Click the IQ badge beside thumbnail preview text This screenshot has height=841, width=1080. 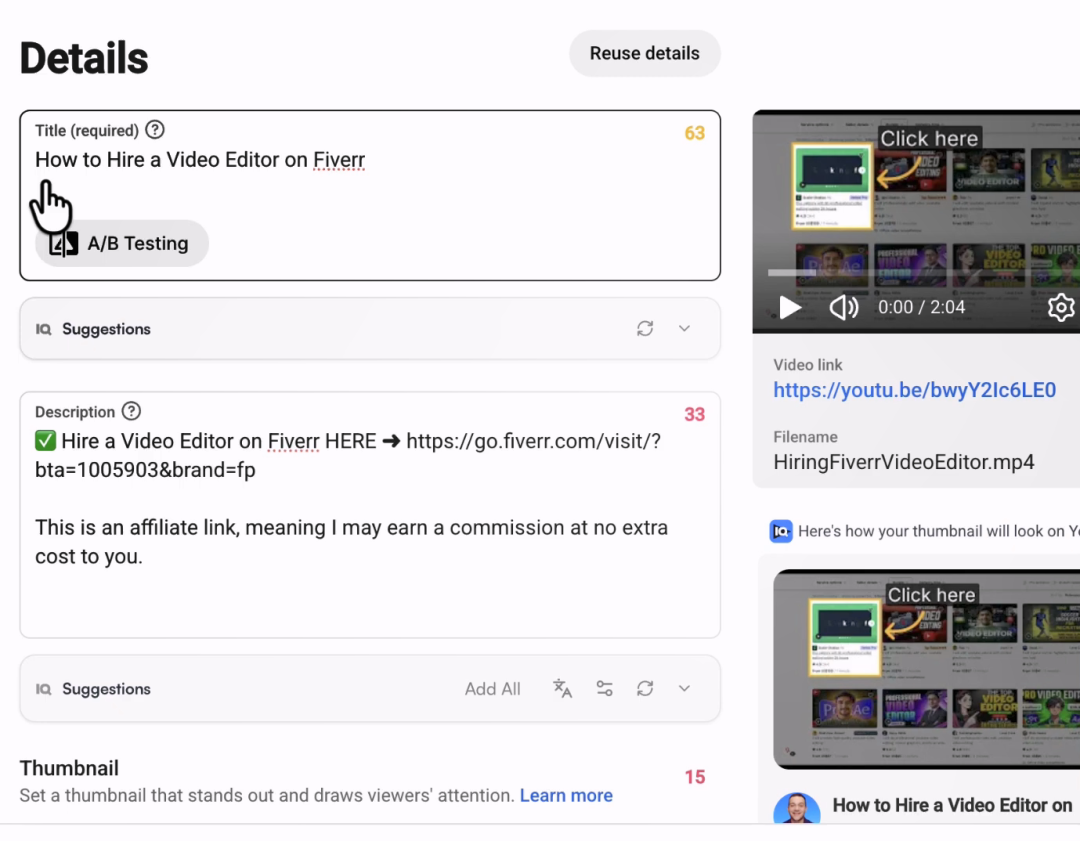tap(780, 531)
